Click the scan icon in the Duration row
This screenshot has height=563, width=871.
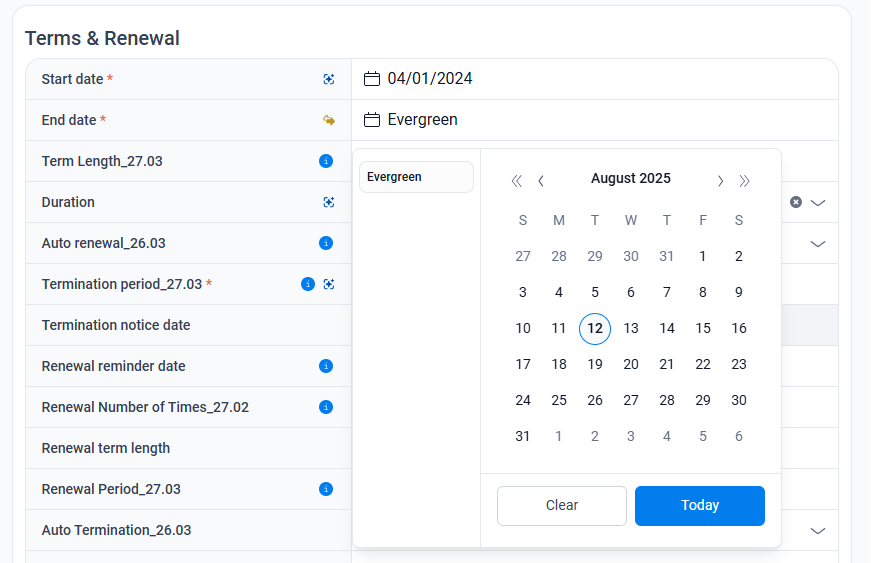(x=328, y=202)
